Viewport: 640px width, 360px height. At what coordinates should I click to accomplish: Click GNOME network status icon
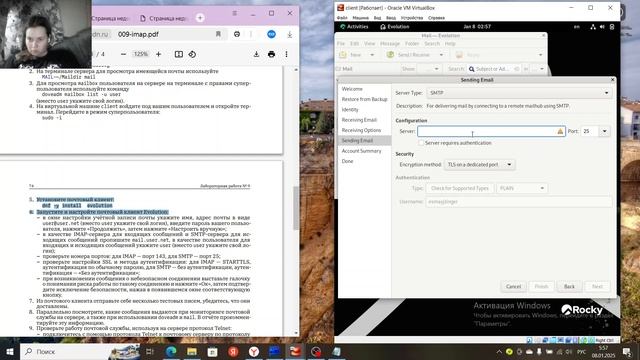tap(593, 27)
